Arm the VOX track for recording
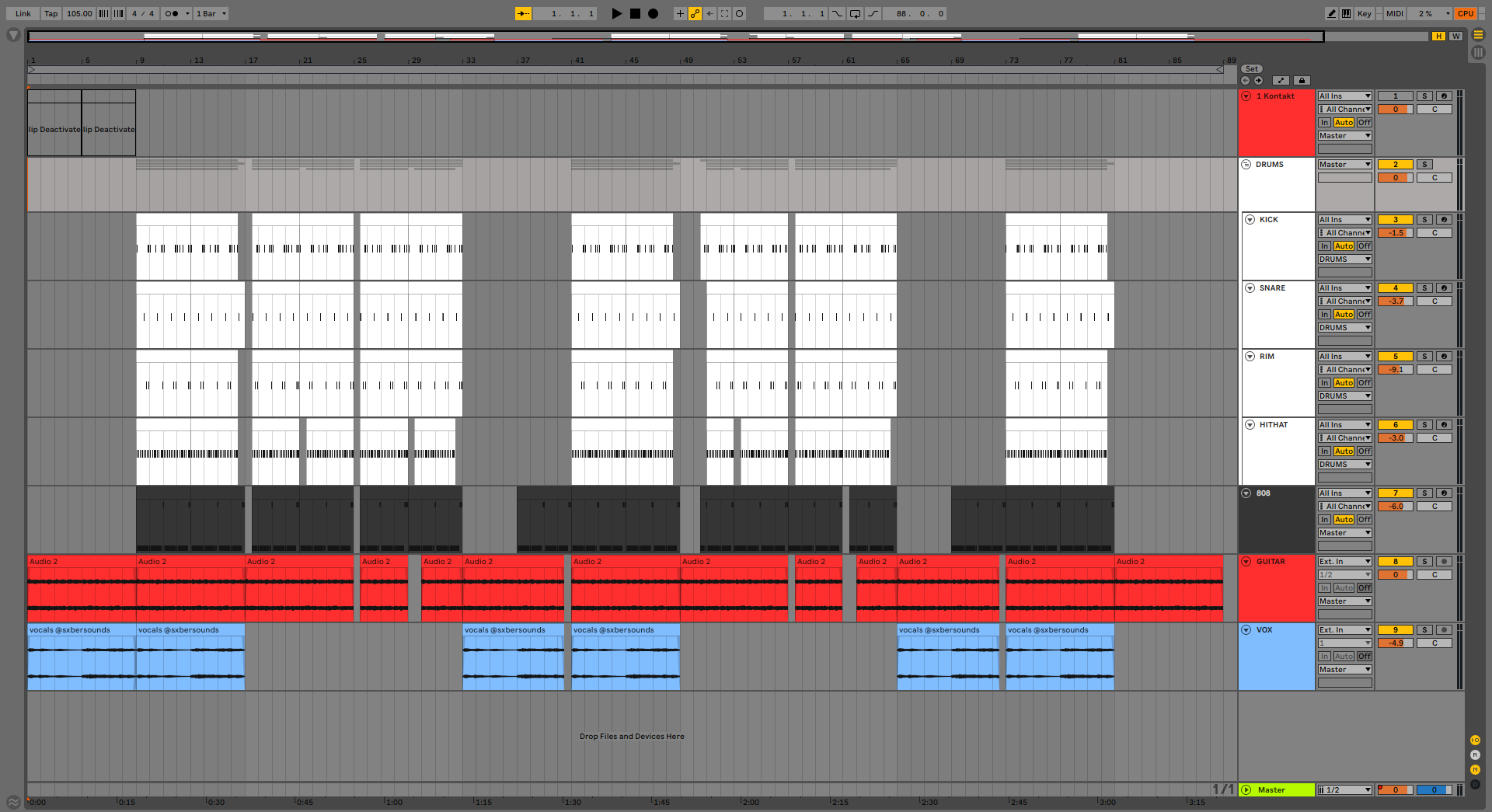The image size is (1492, 812). click(1444, 629)
